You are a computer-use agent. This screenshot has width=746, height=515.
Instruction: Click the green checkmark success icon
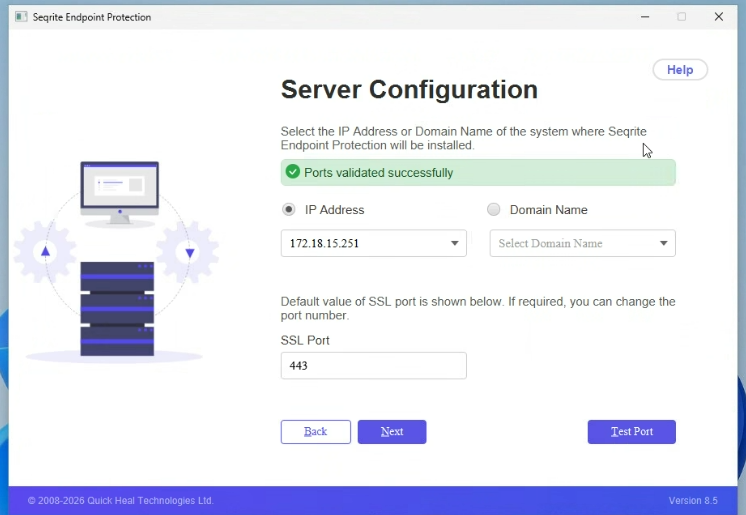[x=293, y=172]
